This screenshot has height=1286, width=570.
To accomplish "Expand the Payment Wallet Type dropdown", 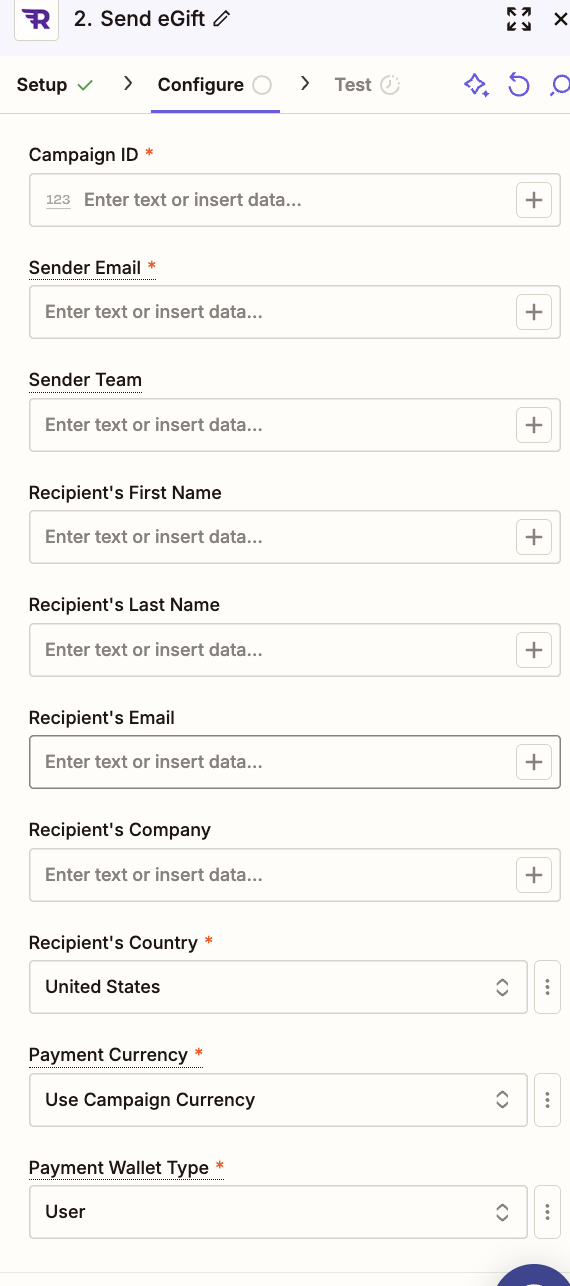I will [x=278, y=1212].
